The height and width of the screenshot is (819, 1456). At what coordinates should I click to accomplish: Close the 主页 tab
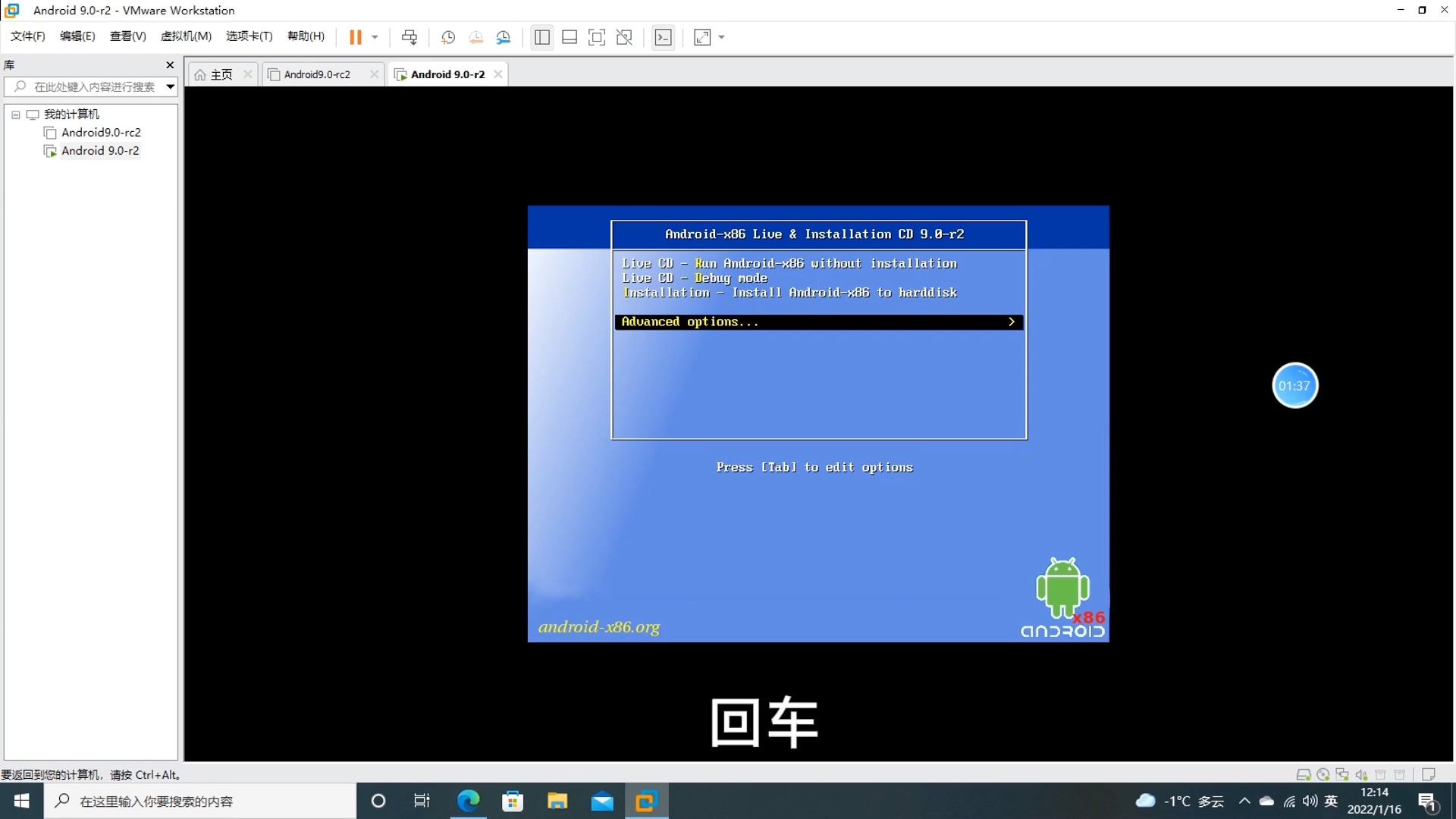247,74
